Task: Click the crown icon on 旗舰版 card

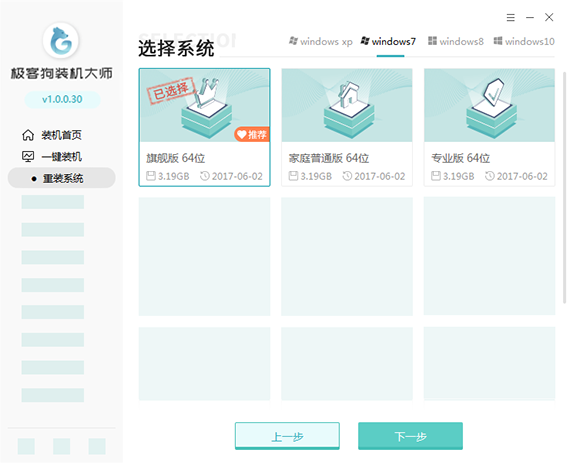Action: [x=206, y=92]
